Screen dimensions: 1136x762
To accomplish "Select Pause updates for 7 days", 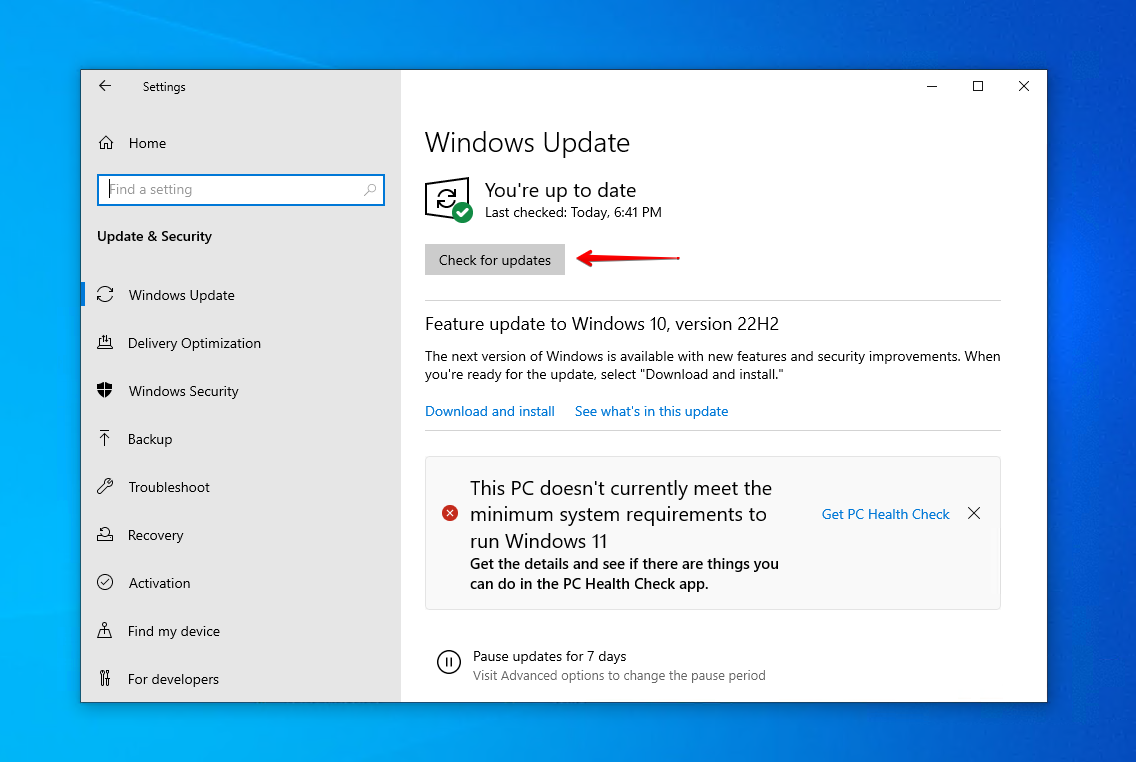I will (x=549, y=656).
